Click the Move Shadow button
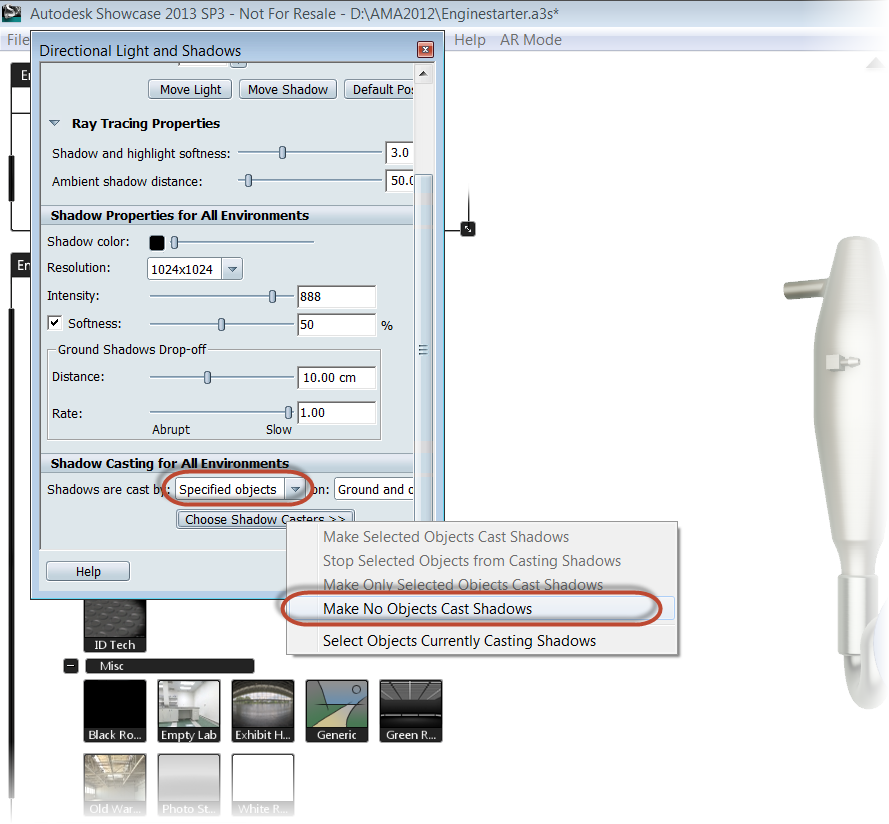 pyautogui.click(x=287, y=90)
